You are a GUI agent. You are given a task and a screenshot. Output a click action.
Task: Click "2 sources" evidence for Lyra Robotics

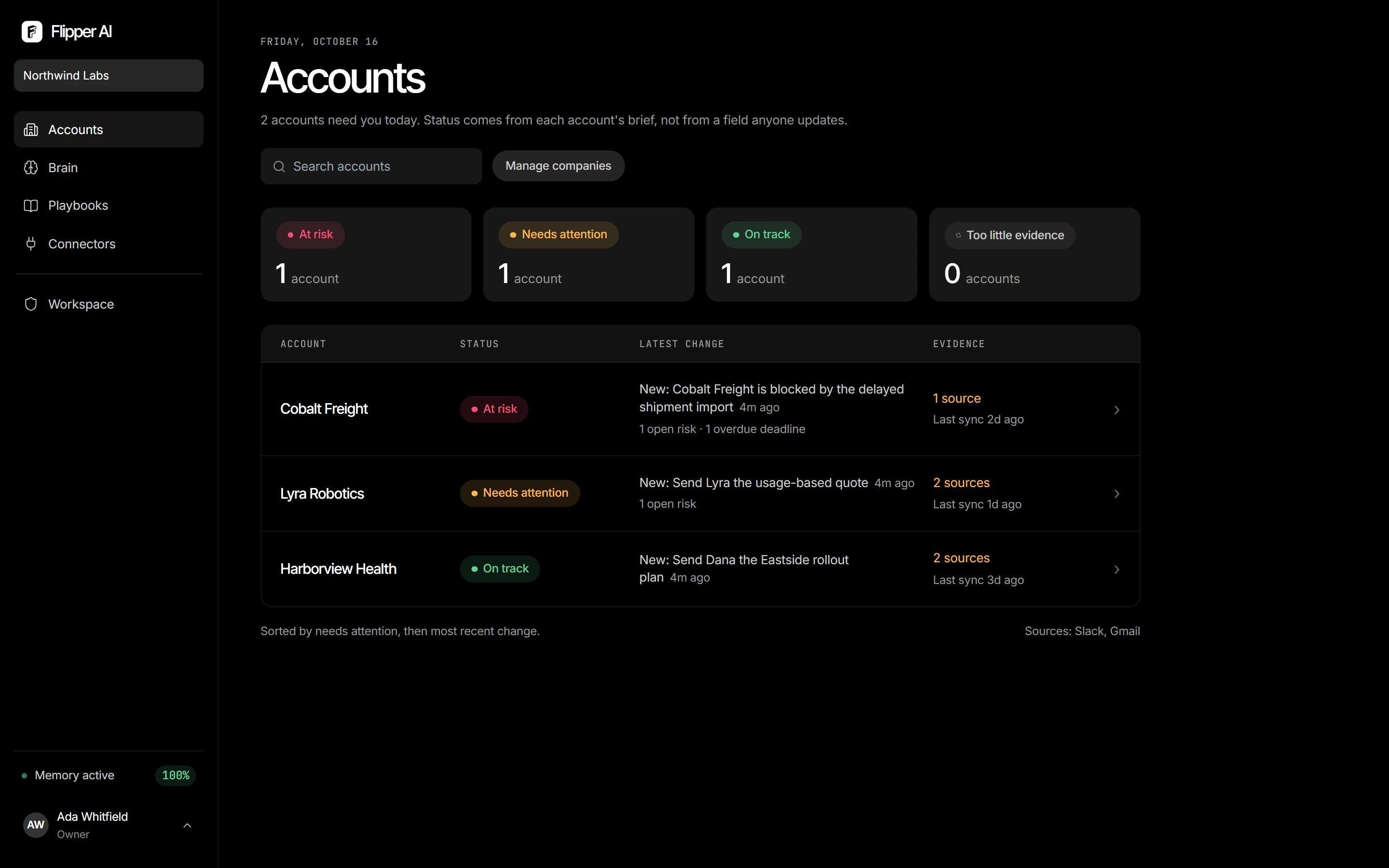click(x=961, y=483)
